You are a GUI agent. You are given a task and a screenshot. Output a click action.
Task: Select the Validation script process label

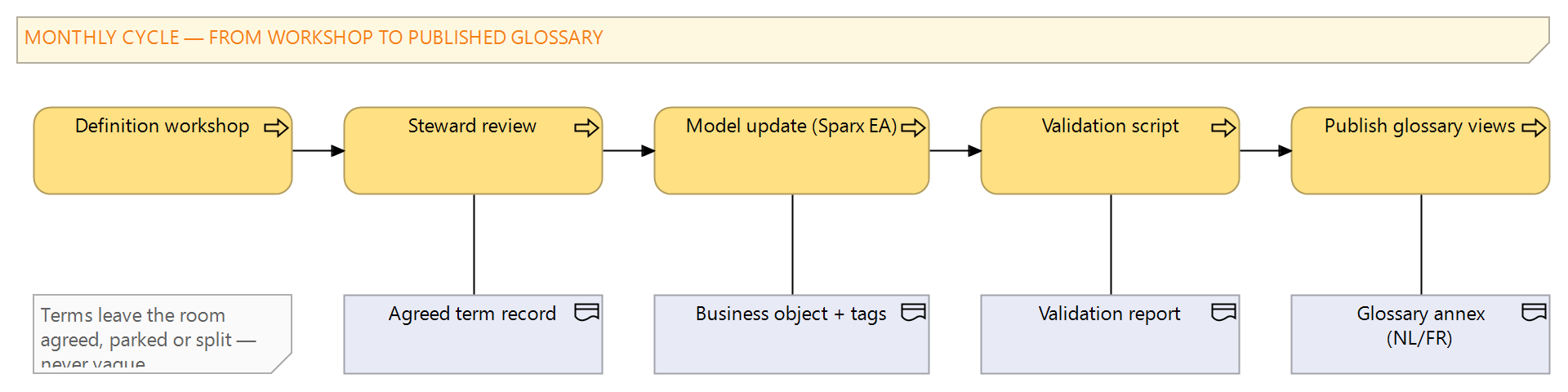(x=1110, y=126)
